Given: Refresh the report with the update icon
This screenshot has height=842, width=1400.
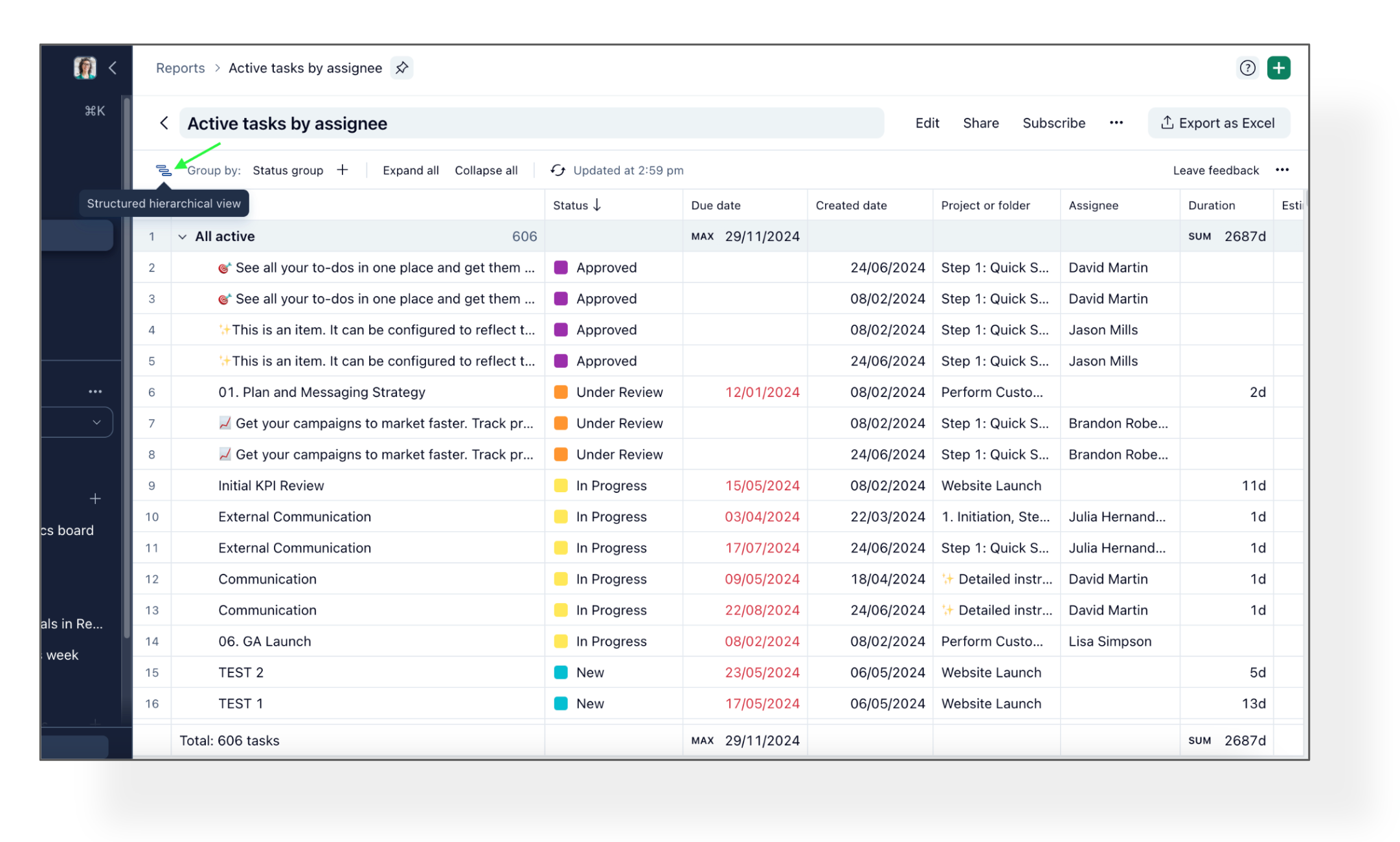Looking at the screenshot, I should [x=557, y=170].
